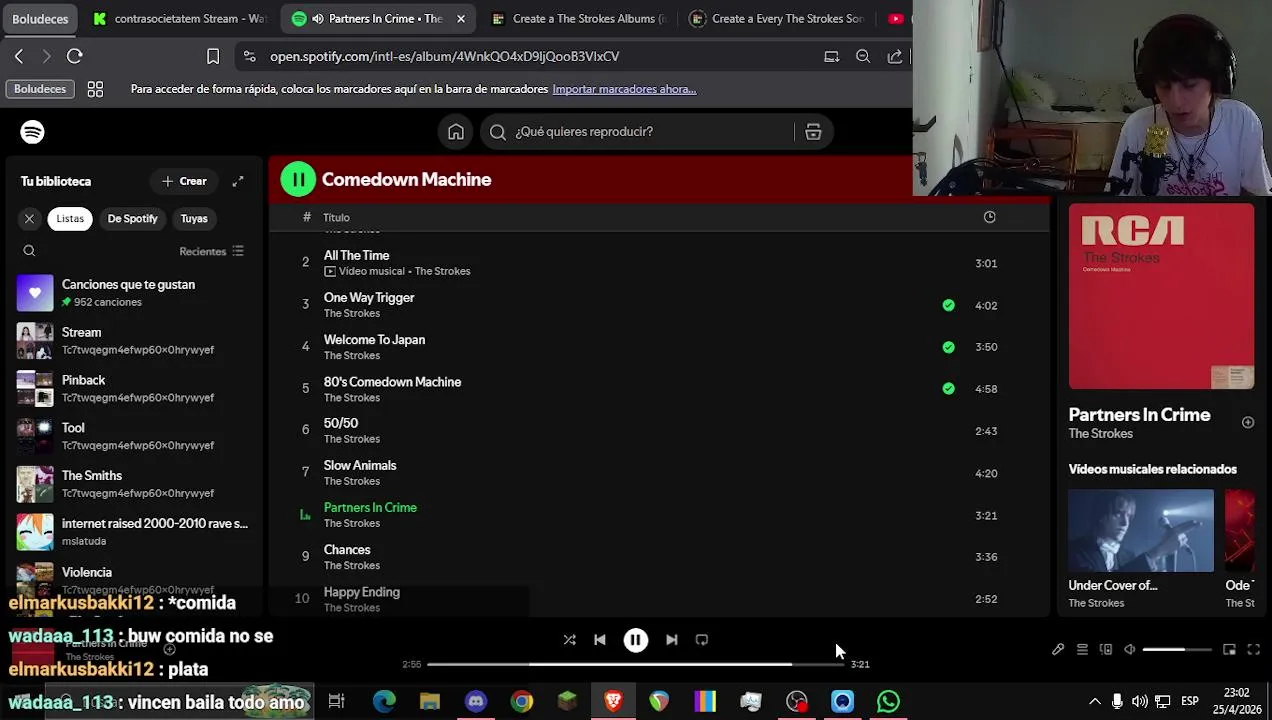
Task: Select track Slow Animals
Action: (x=658, y=473)
